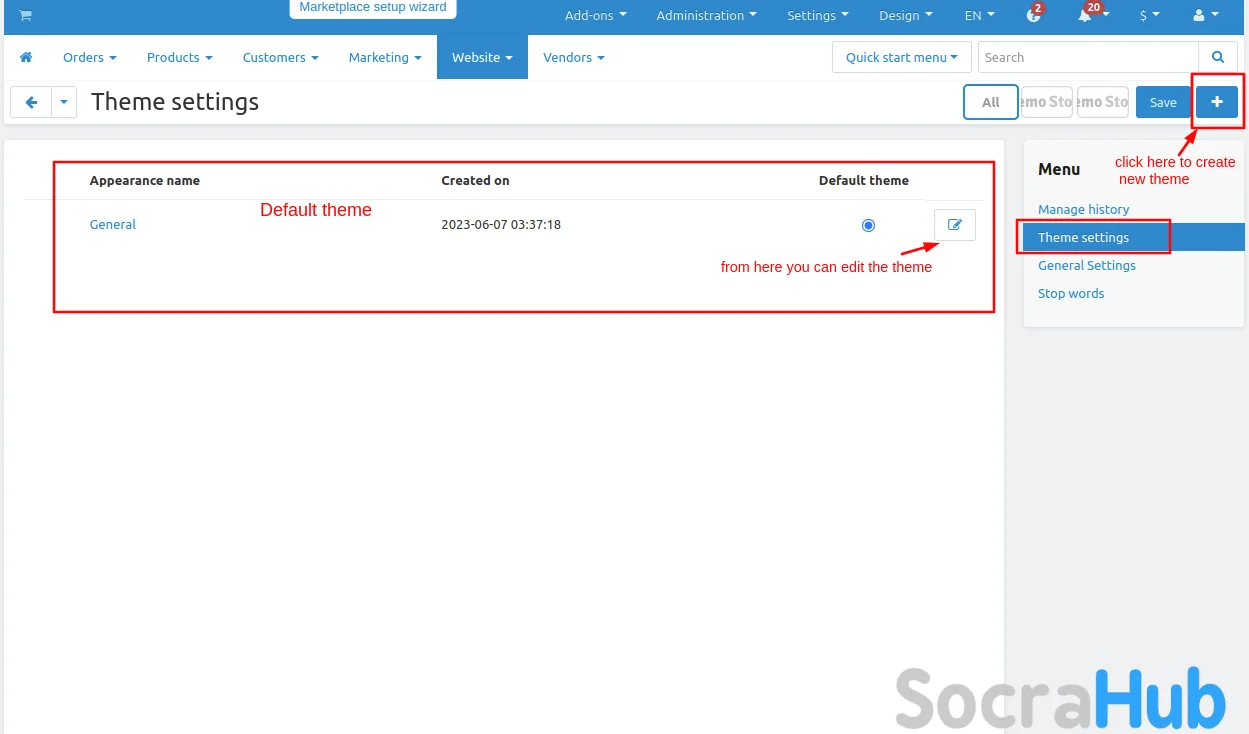Image resolution: width=1249 pixels, height=734 pixels.
Task: Open the Customers menu
Action: (x=280, y=57)
